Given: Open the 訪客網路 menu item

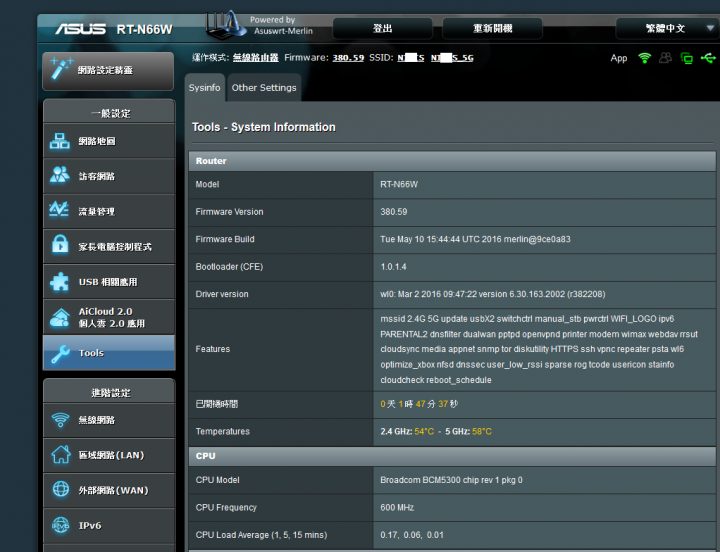Looking at the screenshot, I should point(109,176).
